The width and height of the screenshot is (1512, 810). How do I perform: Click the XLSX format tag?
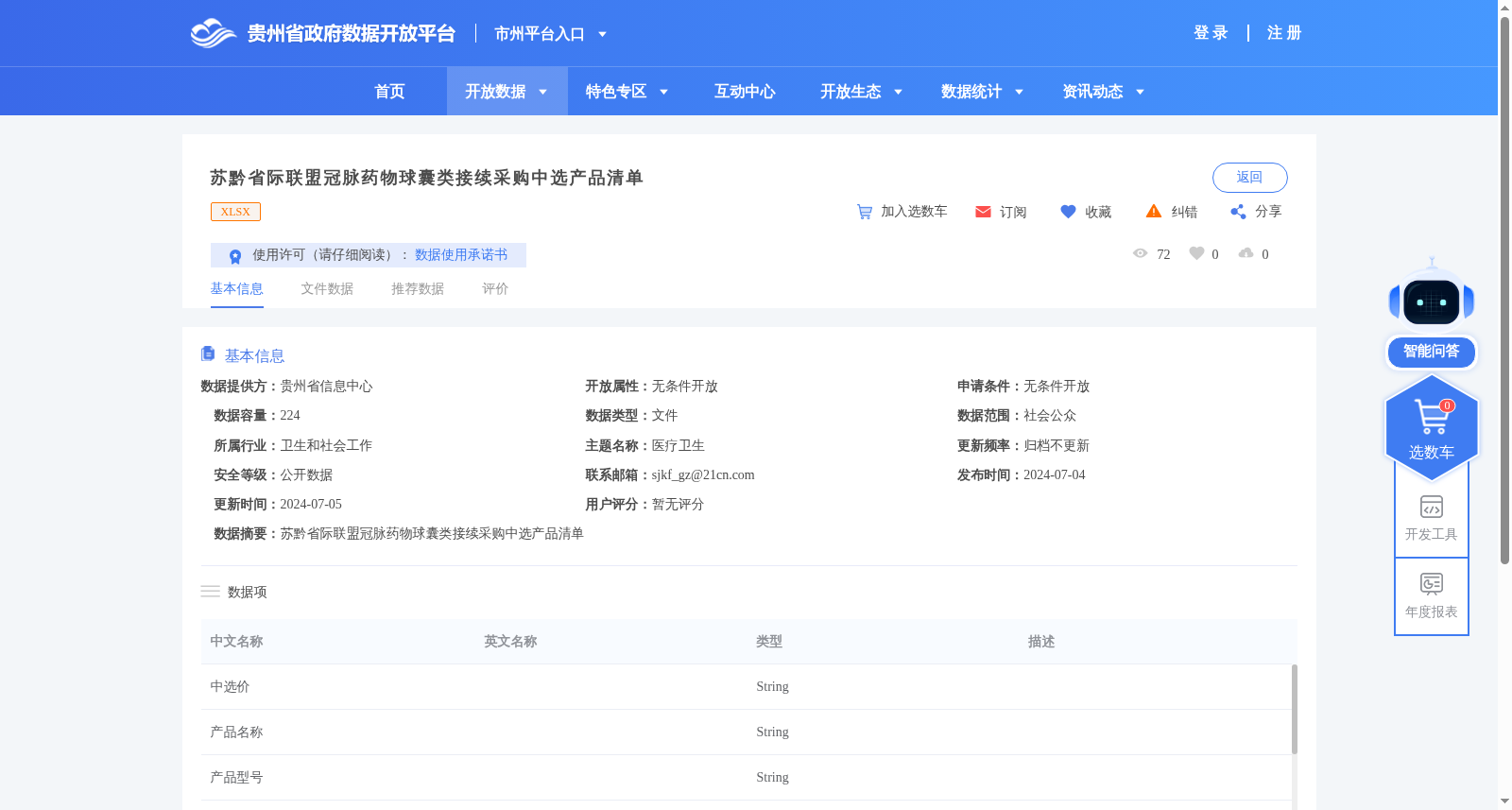point(235,212)
